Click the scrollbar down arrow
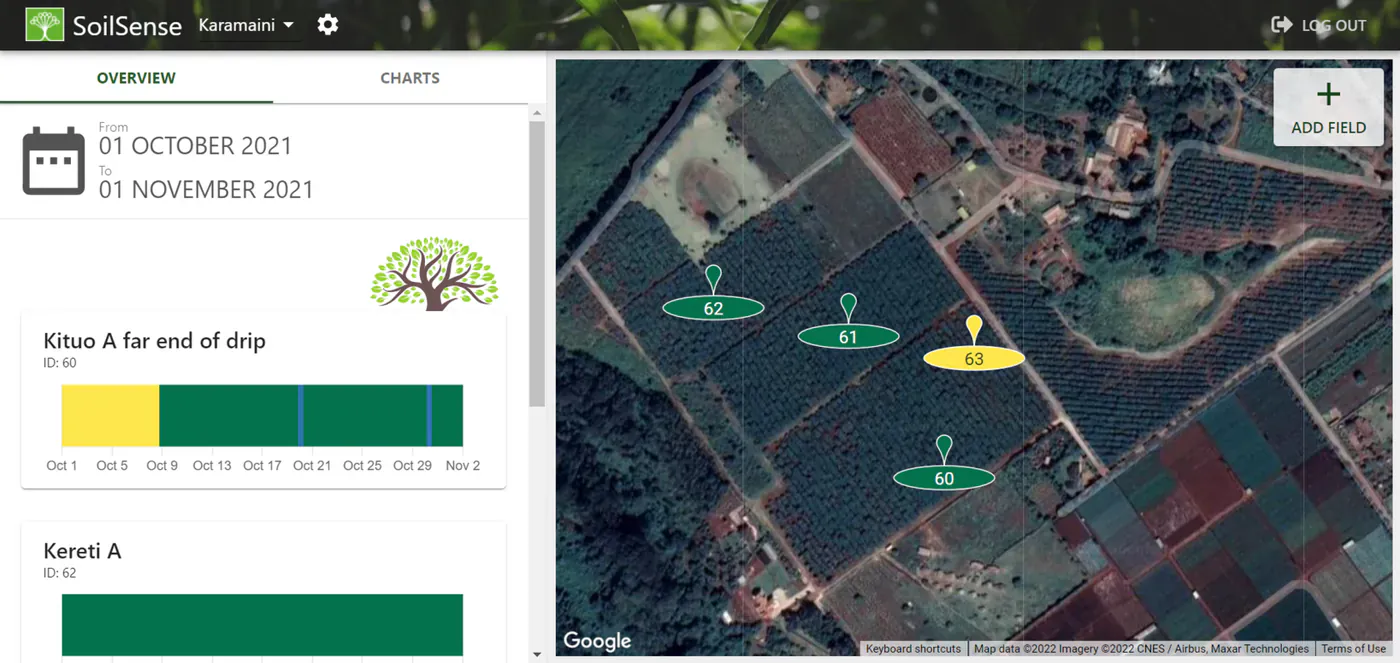This screenshot has width=1400, height=663. point(537,655)
